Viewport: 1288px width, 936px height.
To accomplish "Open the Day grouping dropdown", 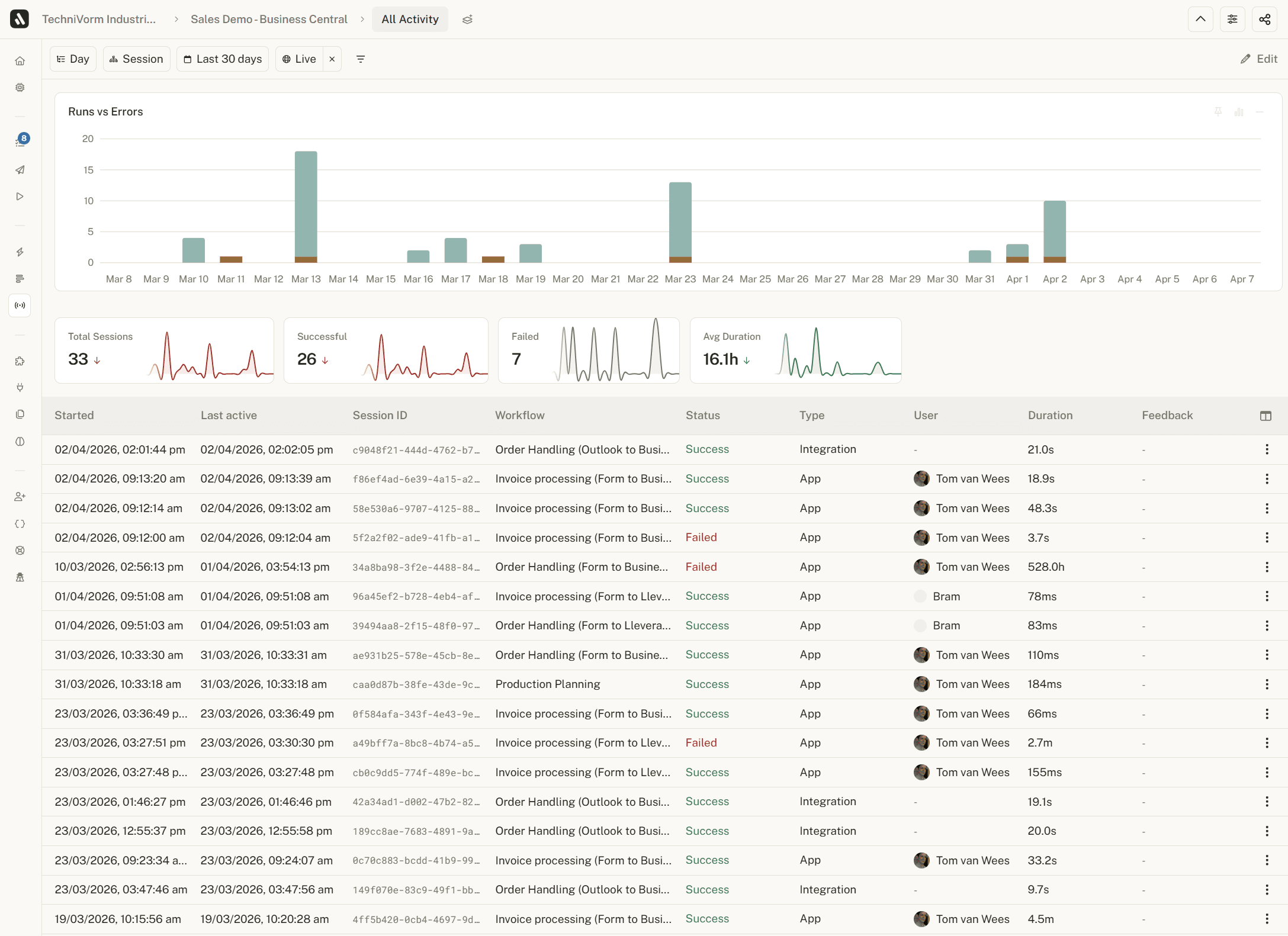I will coord(73,59).
